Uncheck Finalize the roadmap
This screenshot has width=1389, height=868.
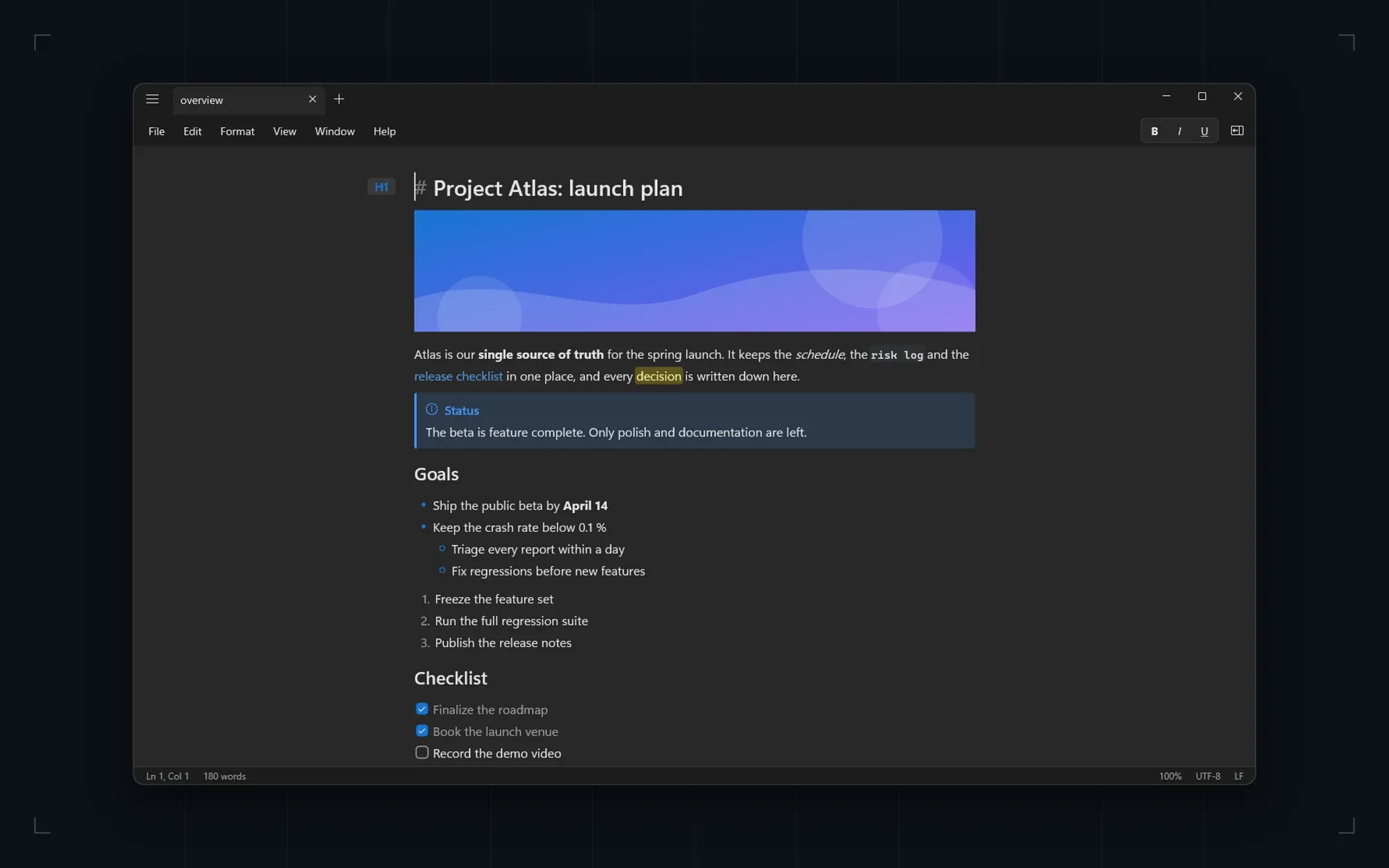(x=422, y=709)
